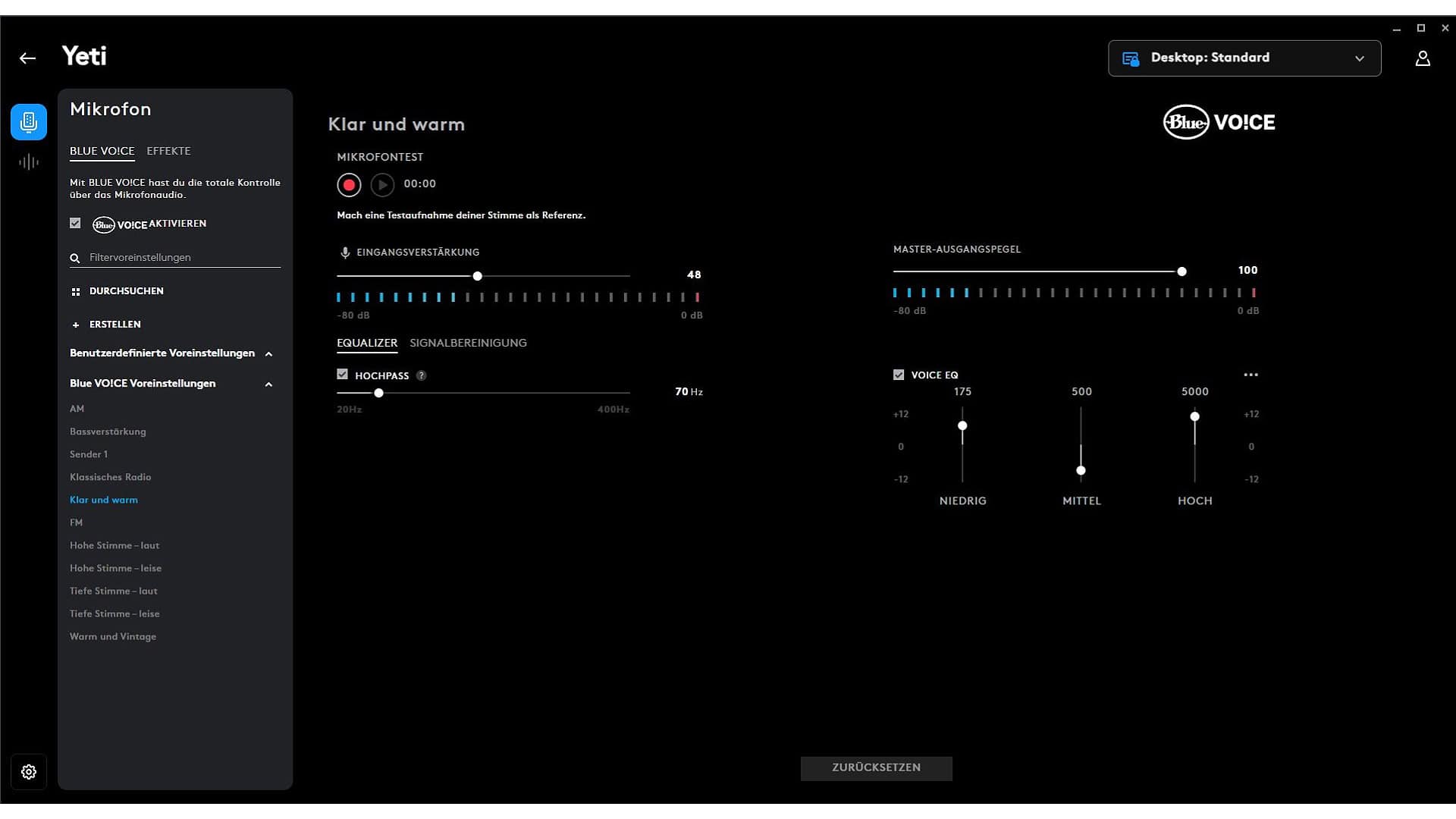Click the input gain value 48
1456x819 pixels.
click(694, 275)
